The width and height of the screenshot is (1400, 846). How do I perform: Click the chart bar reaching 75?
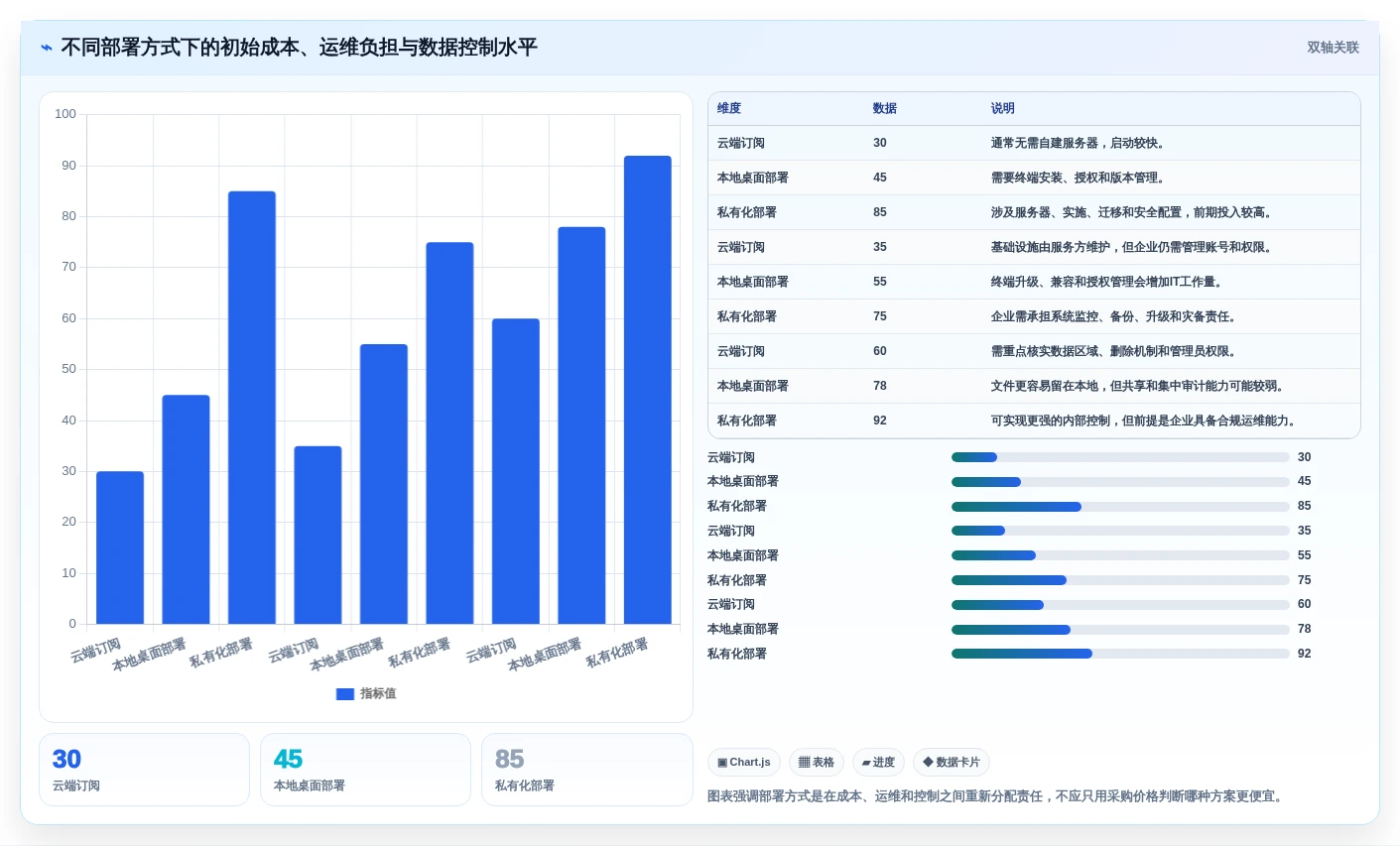point(449,433)
